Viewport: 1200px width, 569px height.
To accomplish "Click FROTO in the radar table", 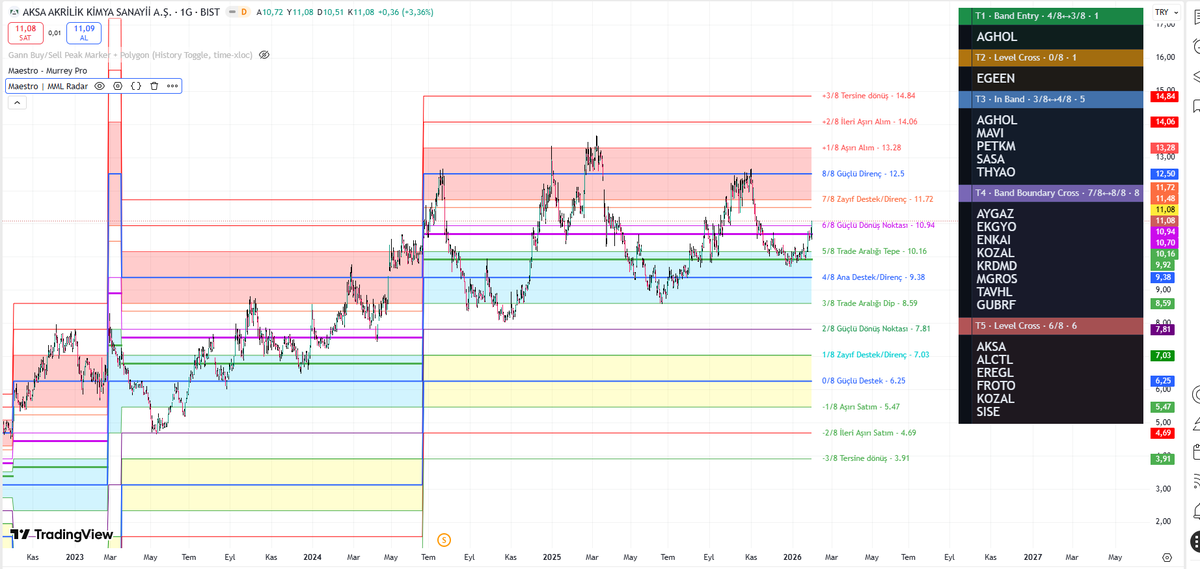I will tap(996, 386).
